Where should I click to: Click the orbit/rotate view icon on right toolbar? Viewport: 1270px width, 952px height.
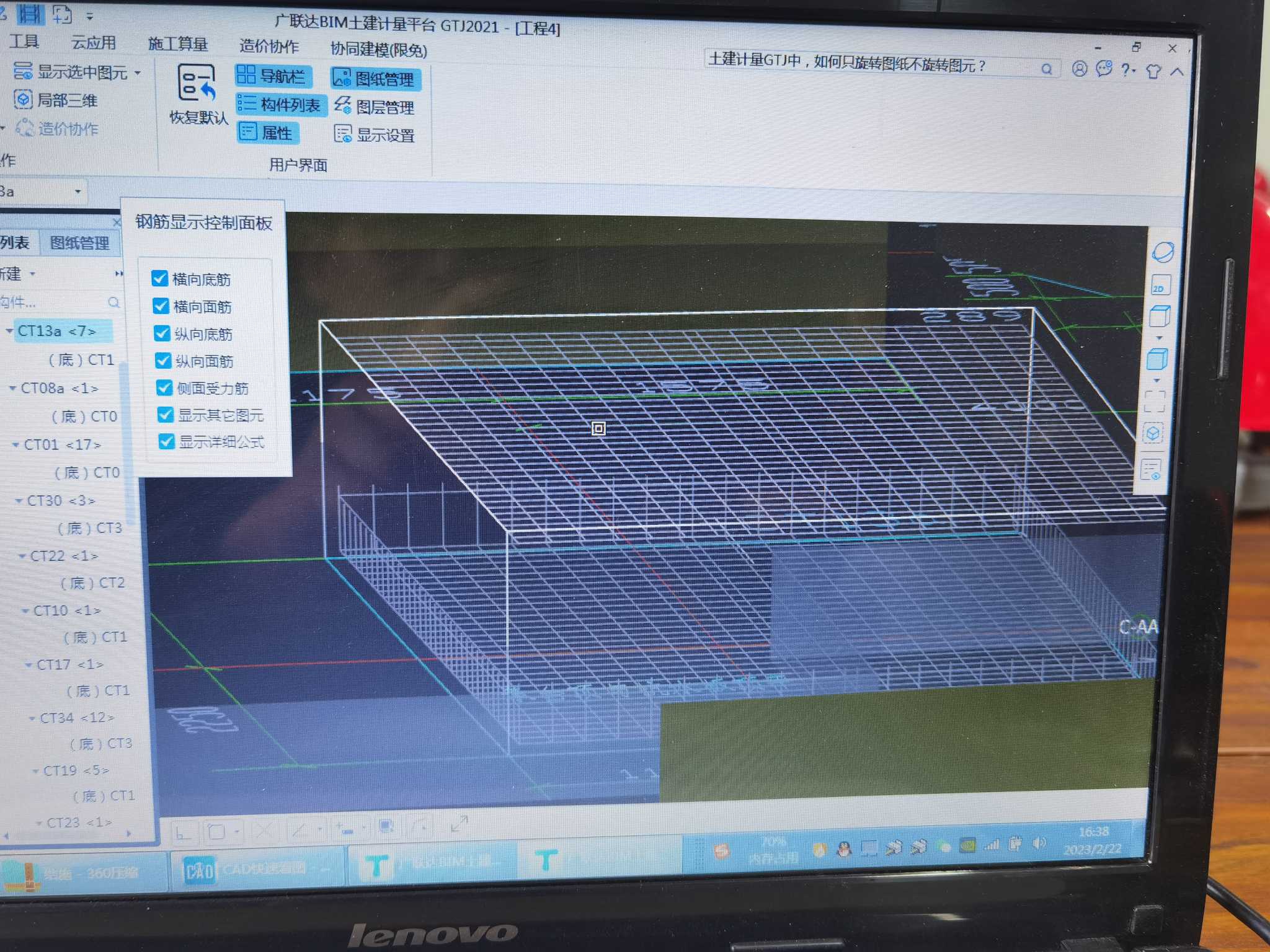pos(1162,252)
